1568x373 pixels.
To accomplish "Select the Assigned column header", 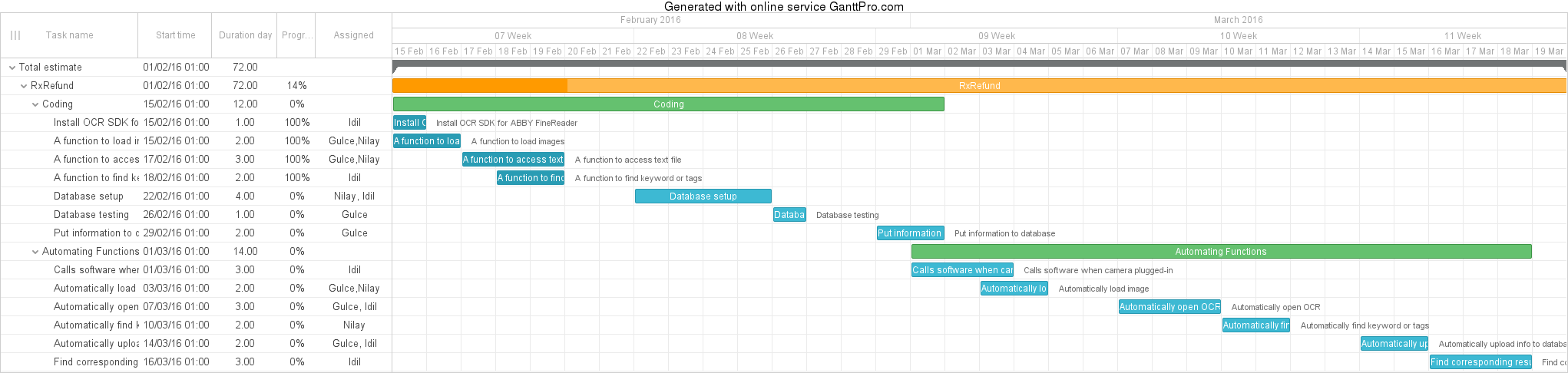I will pyautogui.click(x=353, y=35).
